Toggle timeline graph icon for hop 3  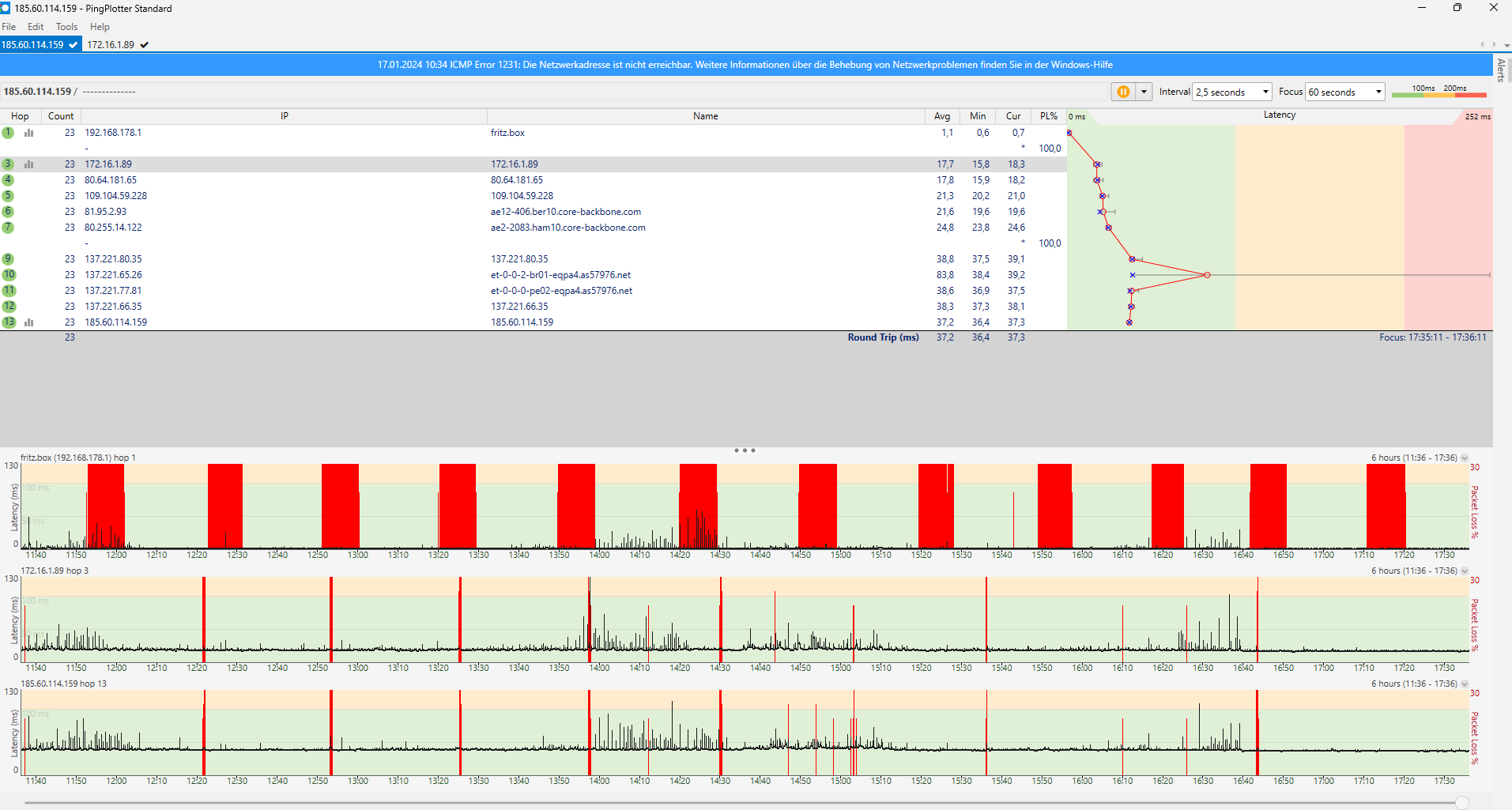tap(29, 164)
